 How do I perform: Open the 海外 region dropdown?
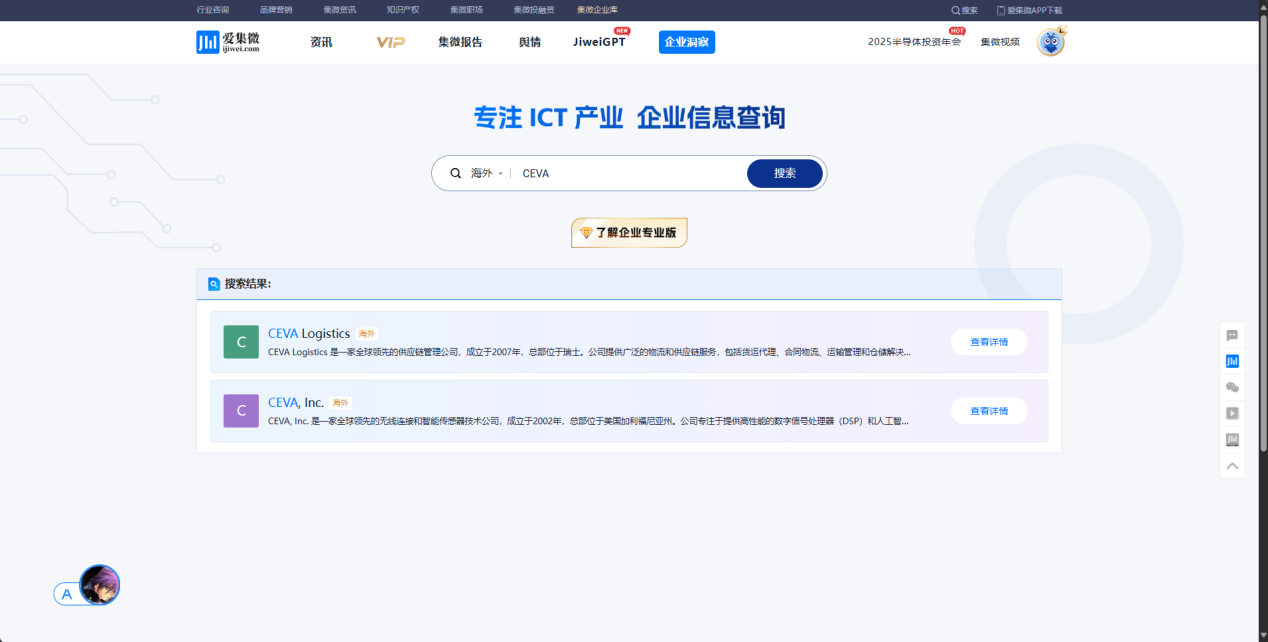click(x=487, y=173)
